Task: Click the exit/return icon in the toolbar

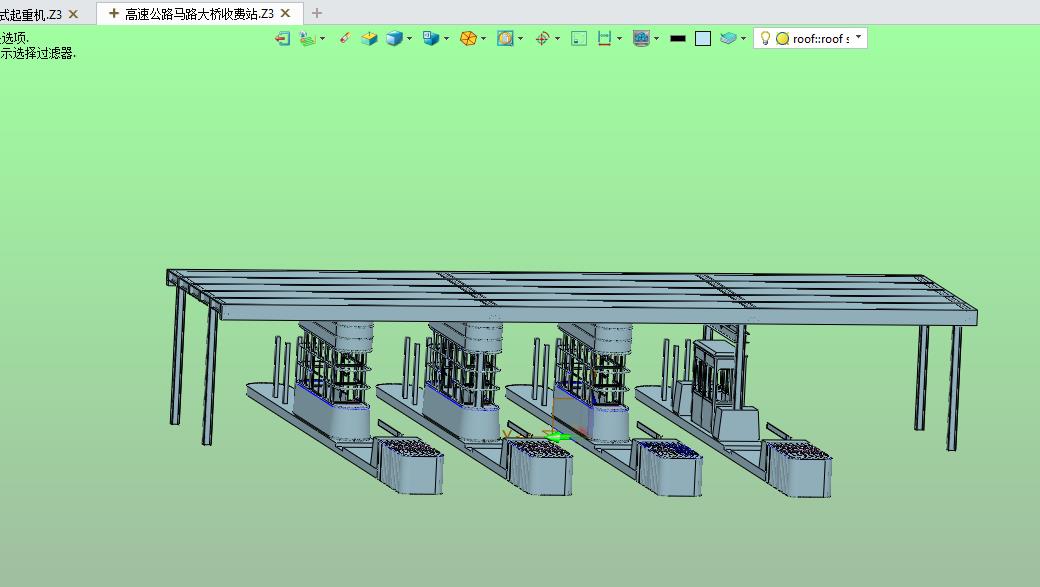Action: (x=283, y=38)
